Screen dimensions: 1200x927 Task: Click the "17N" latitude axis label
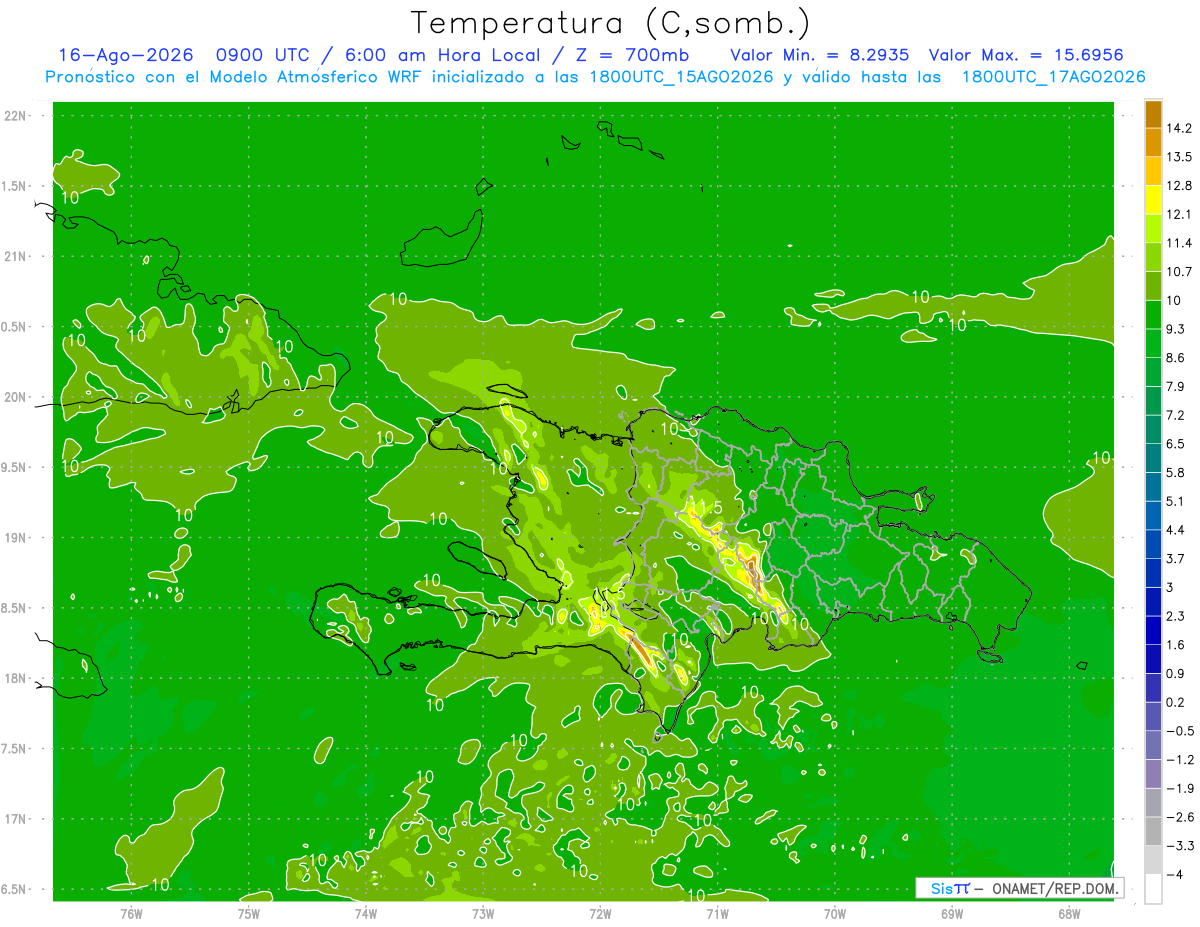15,819
